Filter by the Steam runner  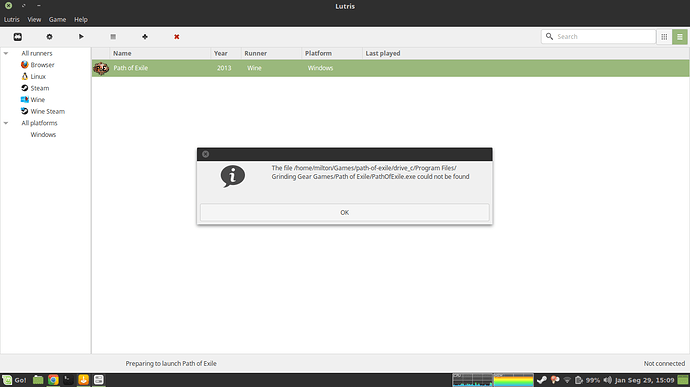[x=40, y=88]
